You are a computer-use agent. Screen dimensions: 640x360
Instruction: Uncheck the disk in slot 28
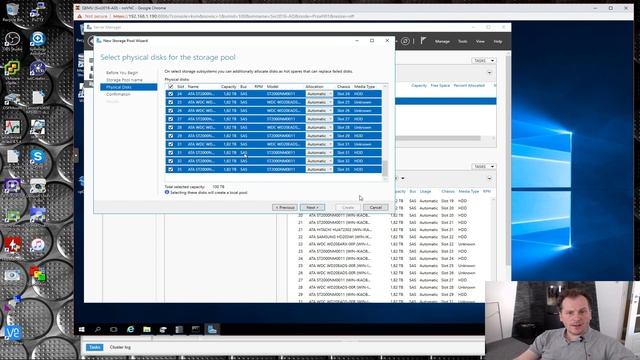[x=171, y=127]
